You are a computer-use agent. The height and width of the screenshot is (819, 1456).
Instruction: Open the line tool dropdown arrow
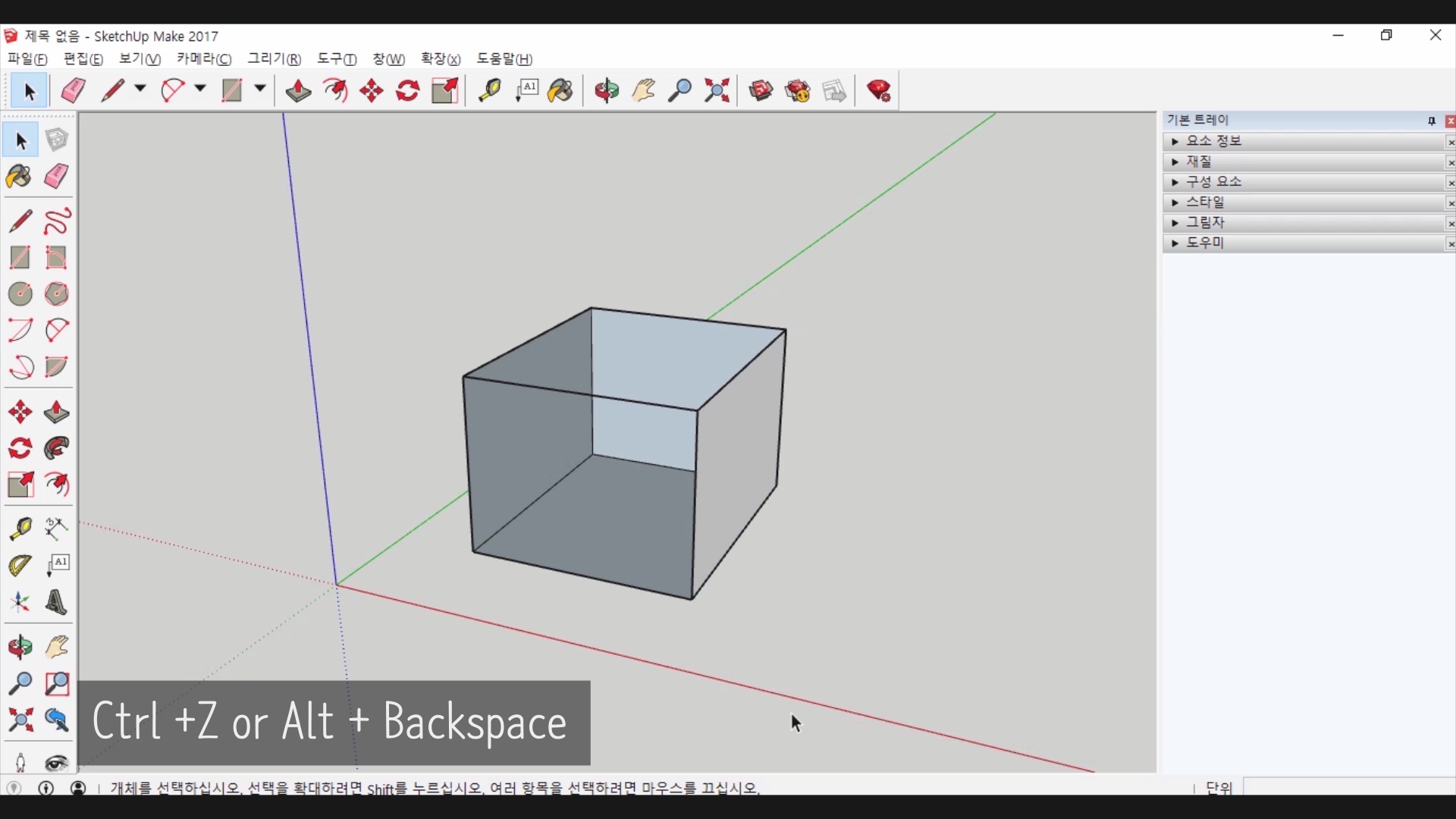pos(140,89)
